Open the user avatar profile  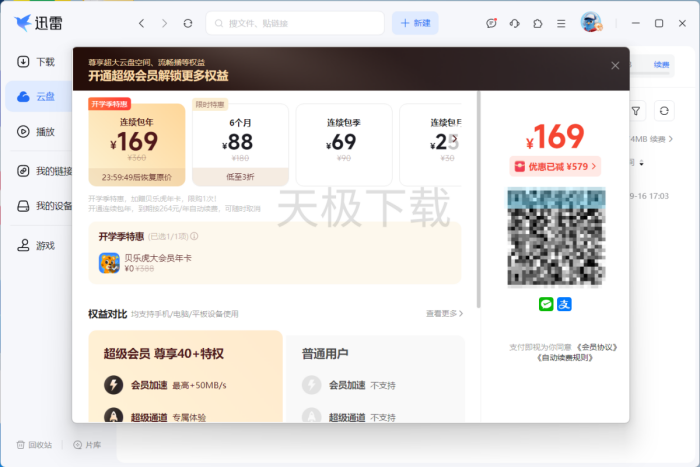pos(592,22)
